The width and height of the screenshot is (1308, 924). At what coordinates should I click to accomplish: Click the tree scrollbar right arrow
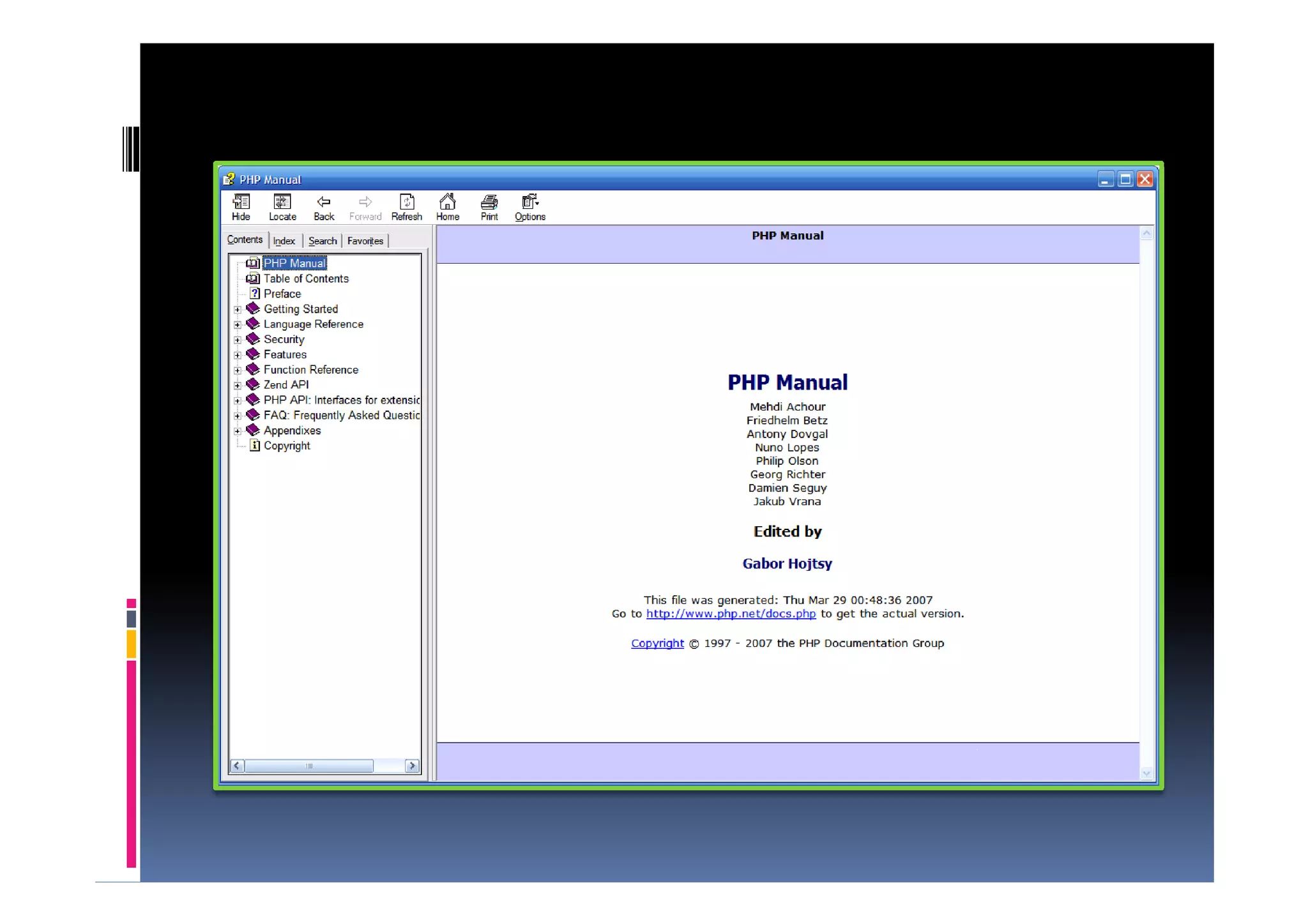point(413,766)
